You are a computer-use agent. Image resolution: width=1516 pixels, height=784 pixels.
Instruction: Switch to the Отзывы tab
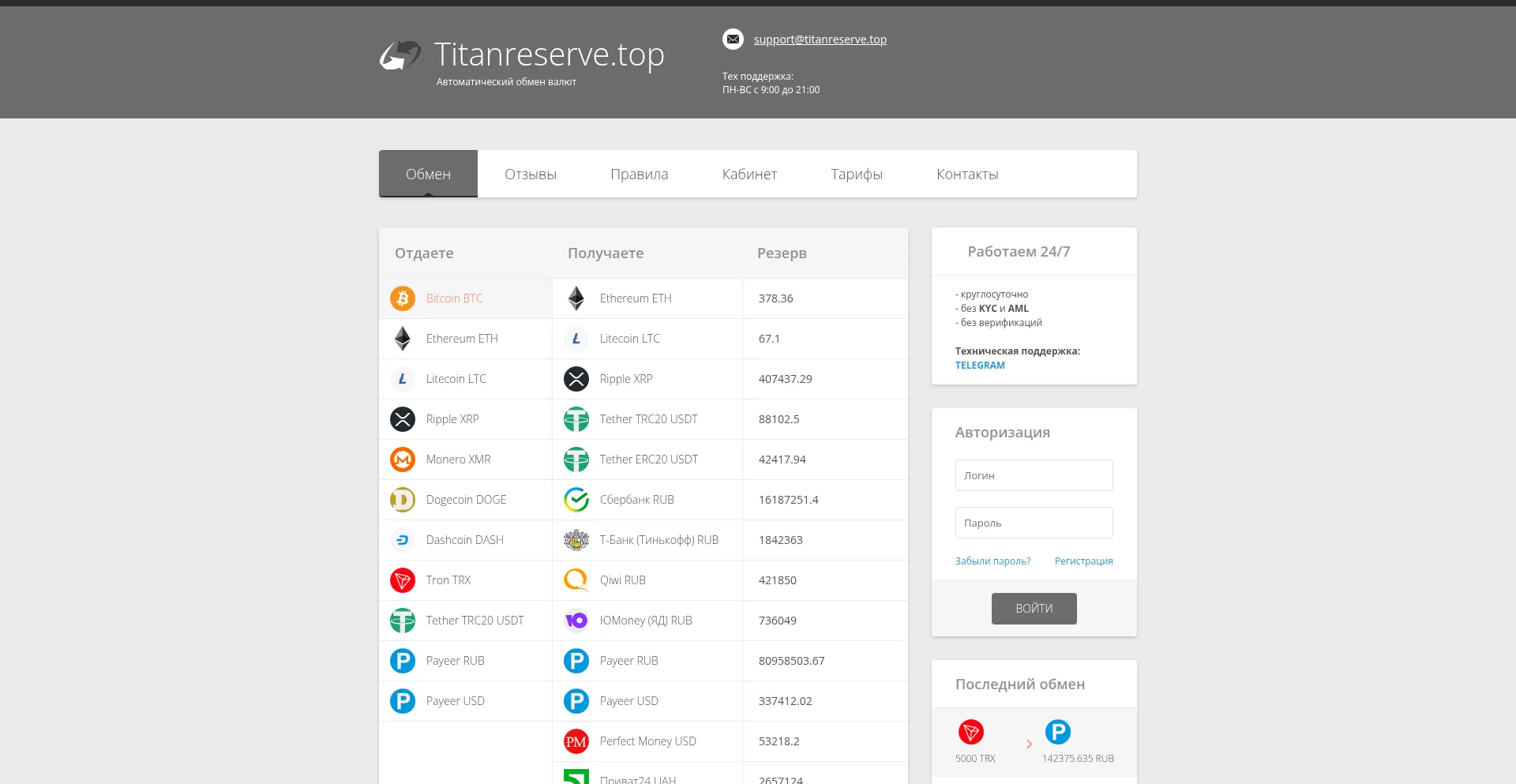(531, 174)
